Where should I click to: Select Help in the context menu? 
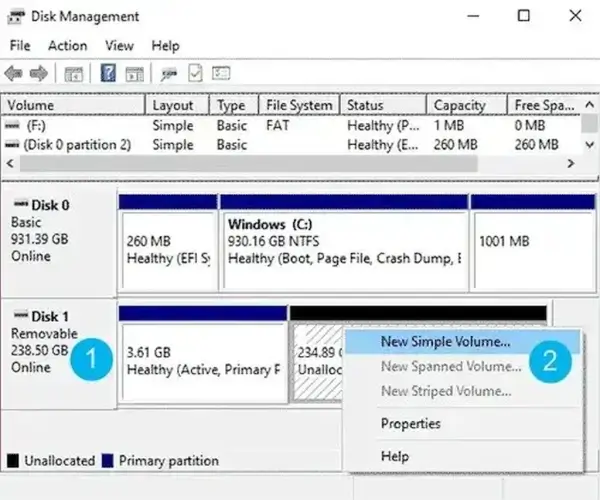[463, 456]
